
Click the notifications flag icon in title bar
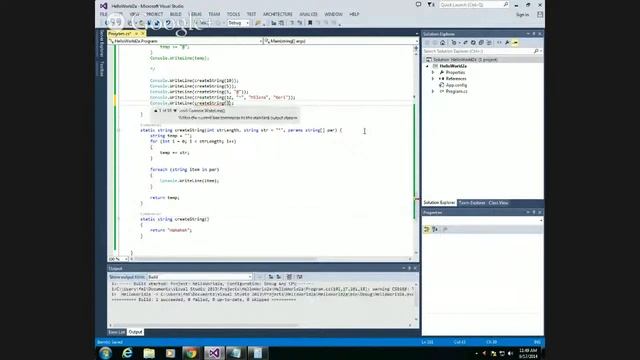click(430, 4)
